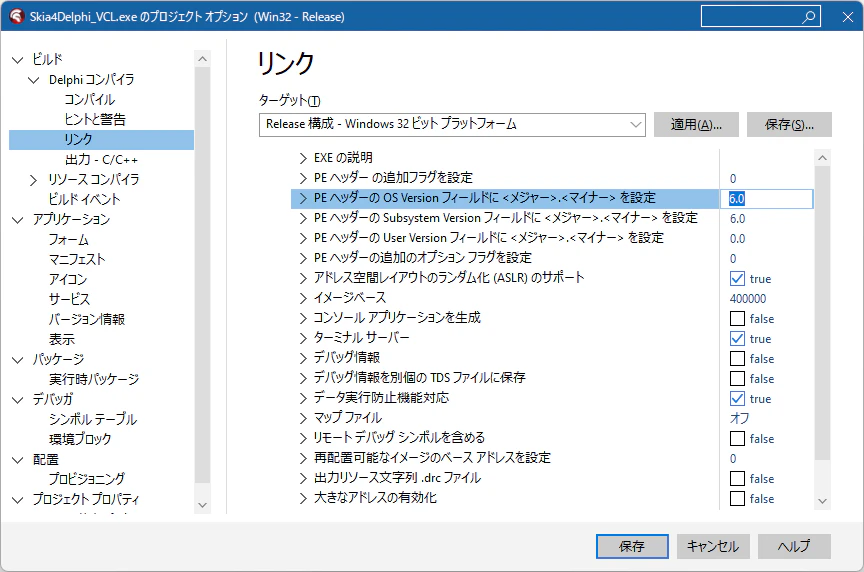Open 環境ブロック page
Viewport: 864px width, 572px height.
80,439
